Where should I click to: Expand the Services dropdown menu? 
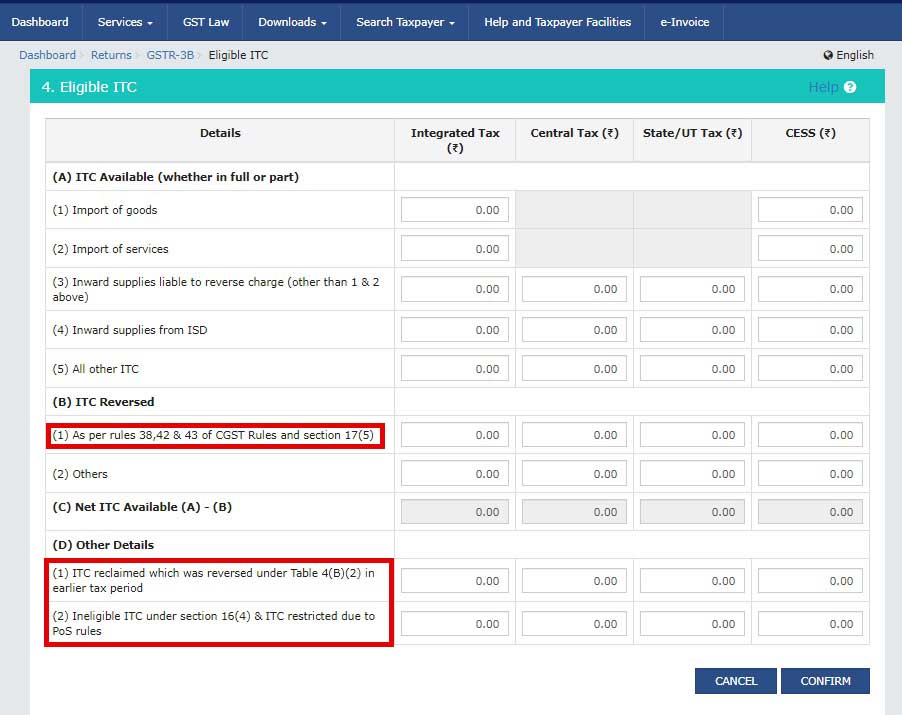tap(125, 22)
